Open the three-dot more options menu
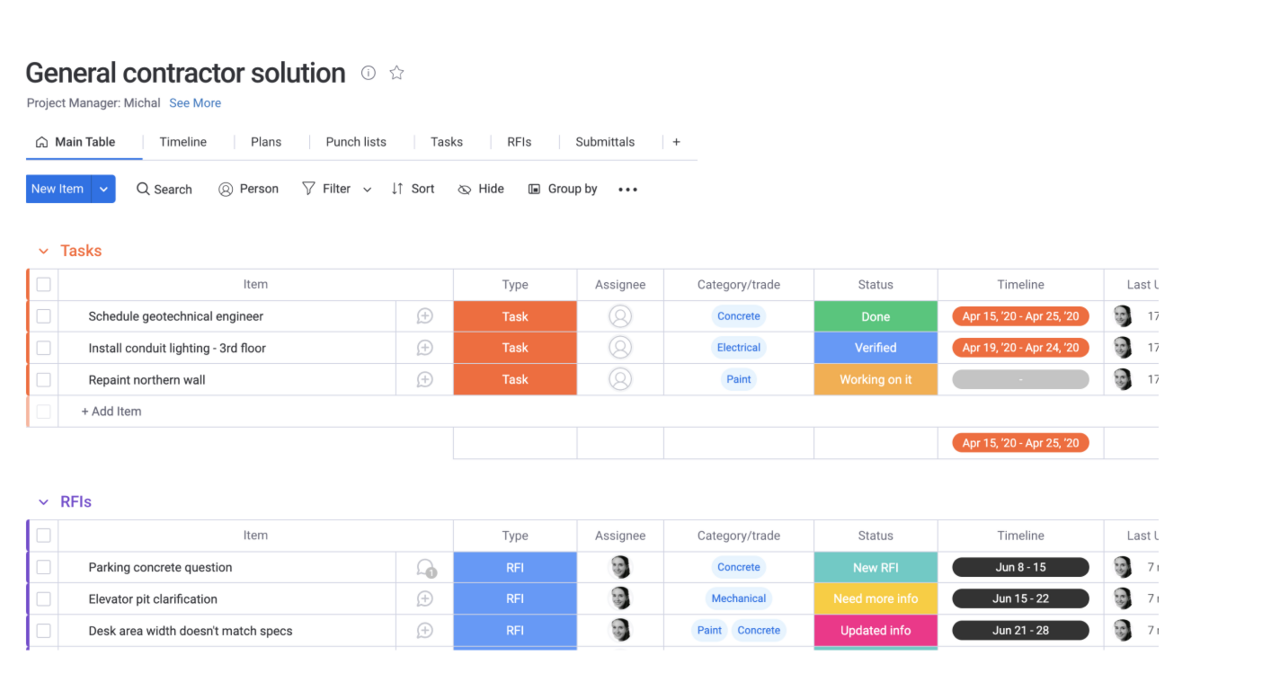The image size is (1280, 700). pyautogui.click(x=628, y=189)
